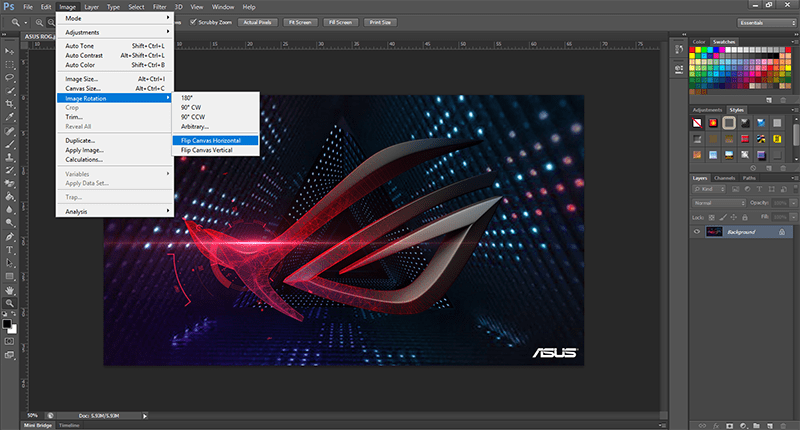
Task: Open the Fill slider arrow
Action: [x=793, y=217]
